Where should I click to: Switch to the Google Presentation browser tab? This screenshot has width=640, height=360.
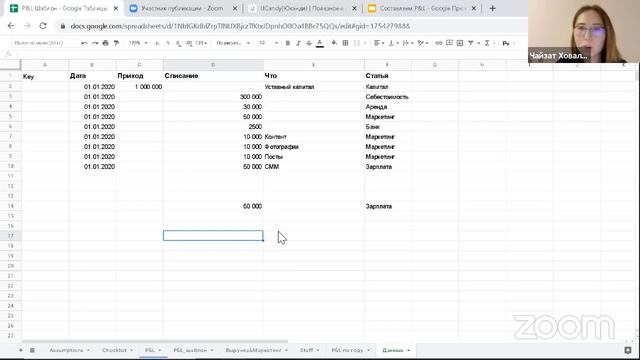coord(422,8)
